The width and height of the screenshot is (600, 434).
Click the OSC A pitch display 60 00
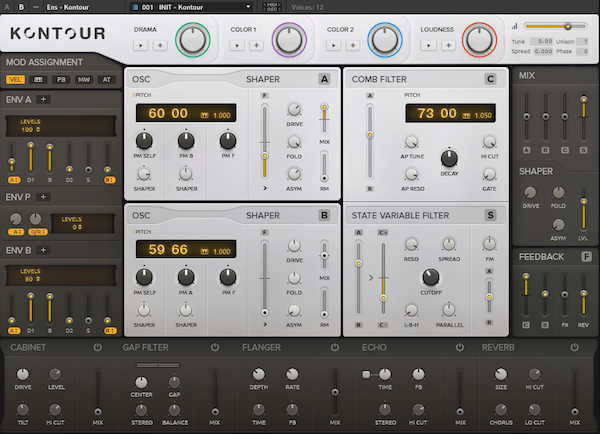[x=186, y=113]
